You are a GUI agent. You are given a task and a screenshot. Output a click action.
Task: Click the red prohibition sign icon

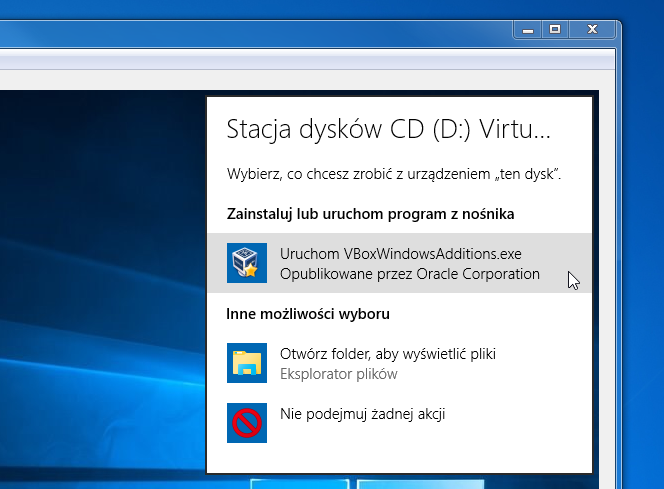pyautogui.click(x=247, y=423)
